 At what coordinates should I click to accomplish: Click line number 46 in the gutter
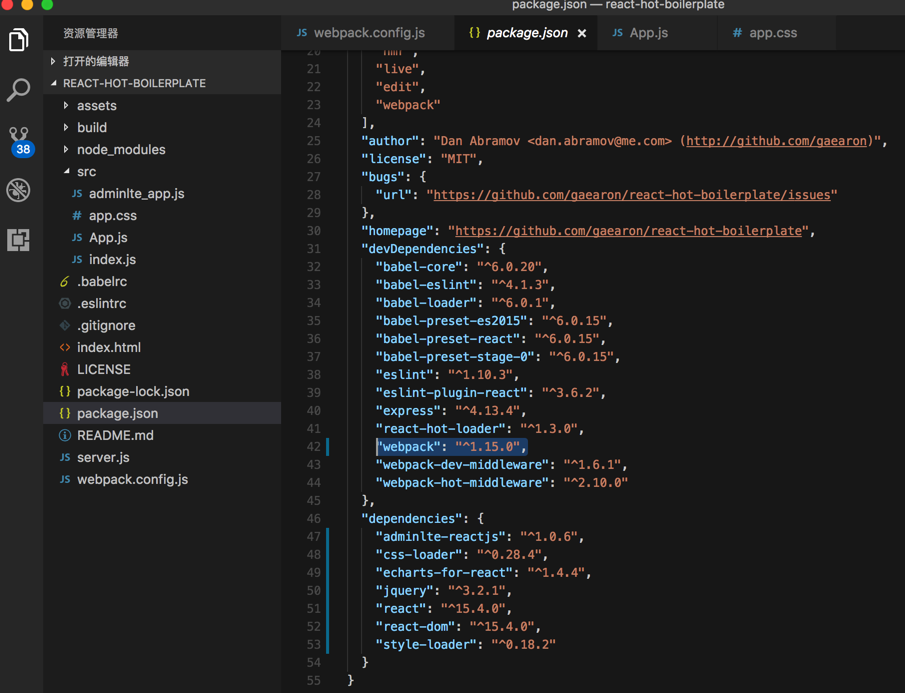coord(314,519)
